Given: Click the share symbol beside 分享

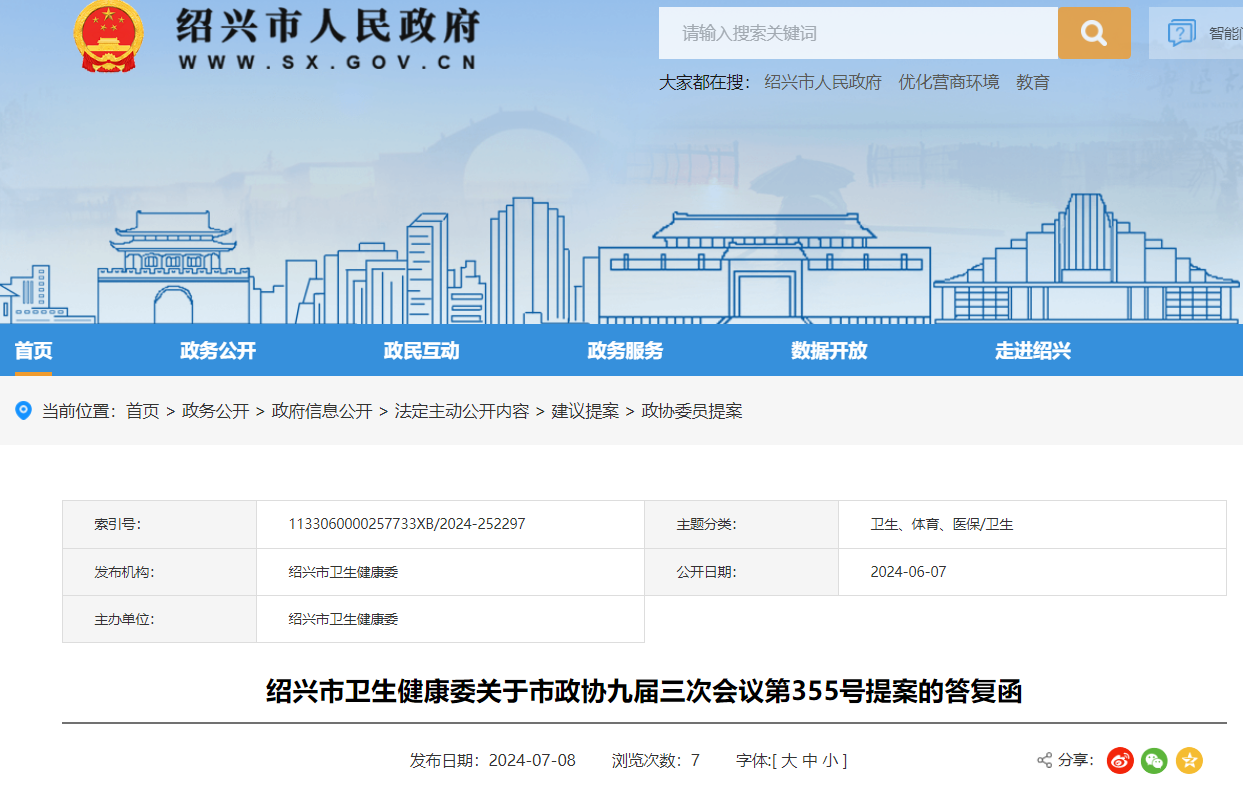Looking at the screenshot, I should coord(1045,761).
